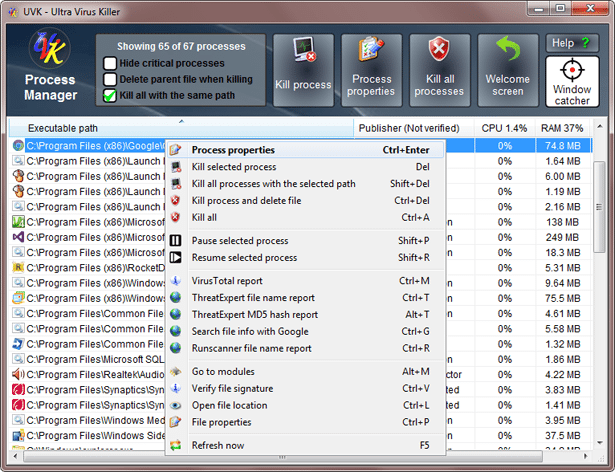Viewport: 615px width, 472px height.
Task: Uncheck Kill all with the same path
Action: [x=111, y=95]
